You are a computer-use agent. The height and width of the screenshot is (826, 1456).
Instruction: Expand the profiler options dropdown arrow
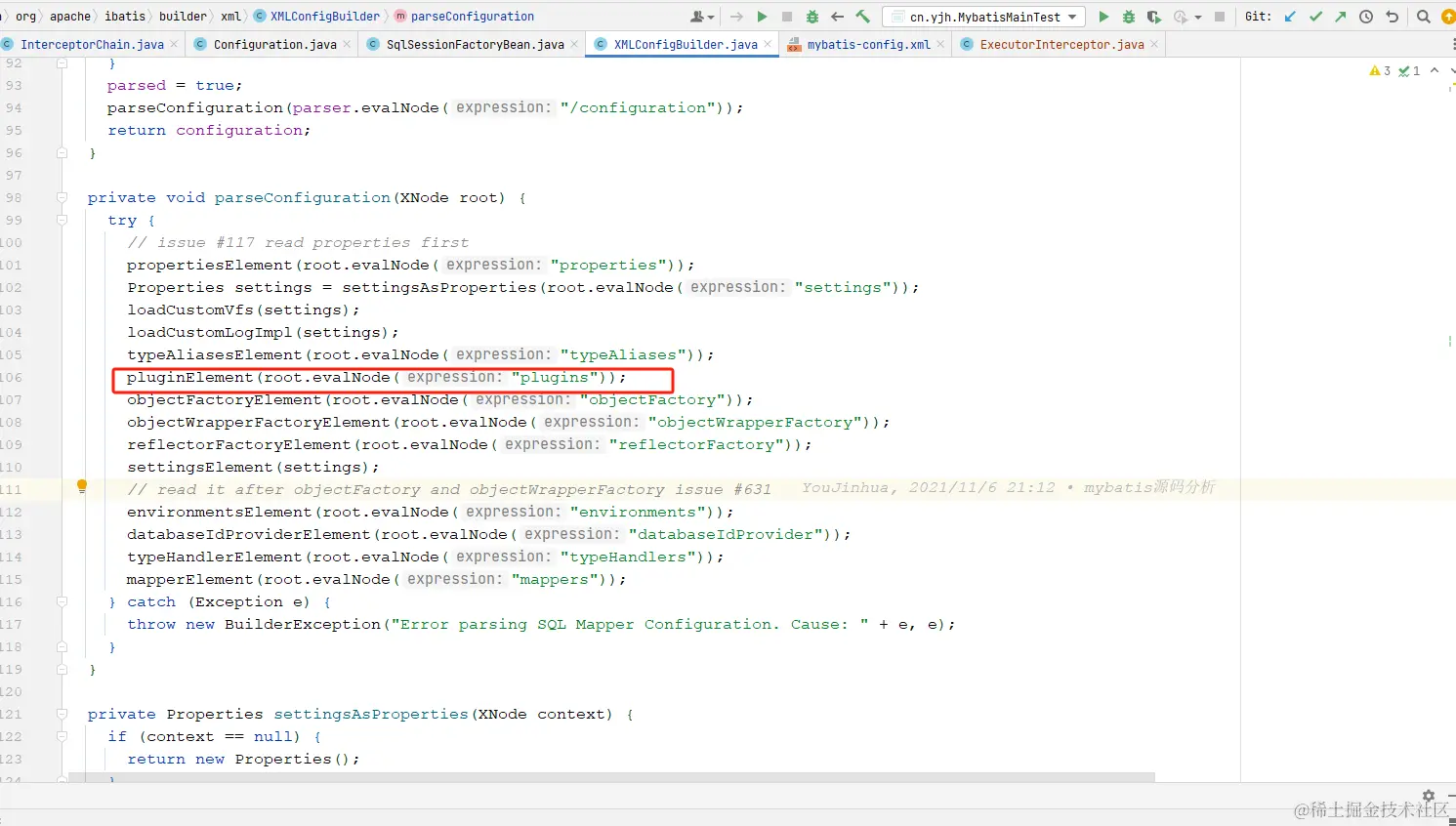(1198, 18)
